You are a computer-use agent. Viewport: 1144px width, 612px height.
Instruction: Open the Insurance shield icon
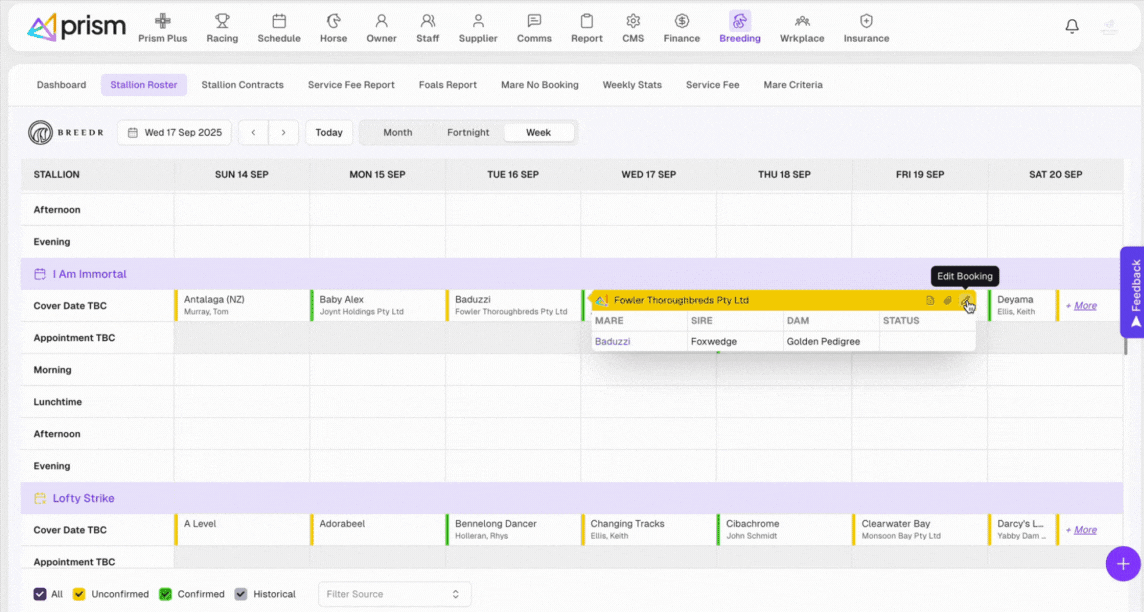pyautogui.click(x=866, y=21)
